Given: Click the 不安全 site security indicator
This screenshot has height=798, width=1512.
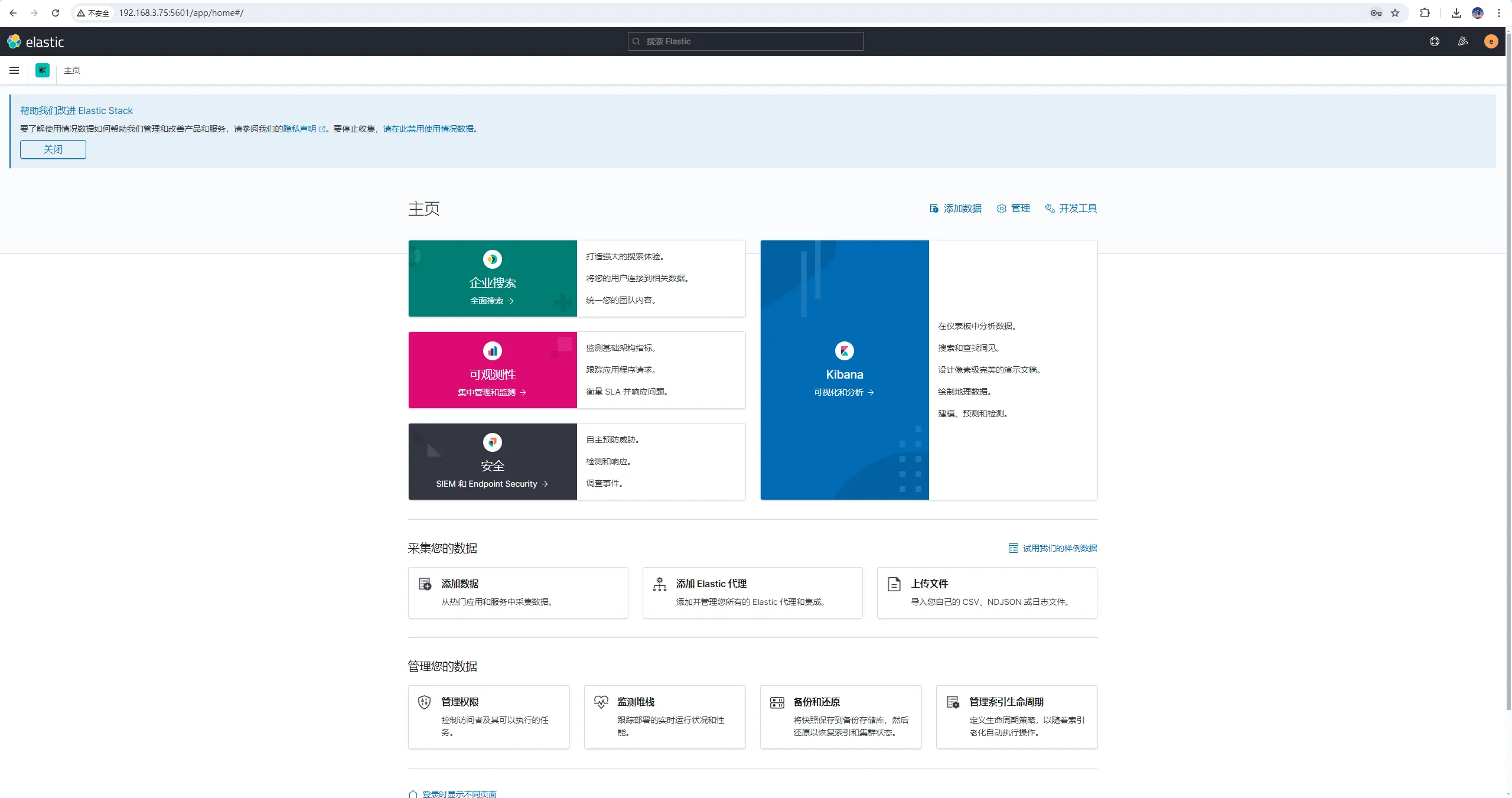Looking at the screenshot, I should pos(93,13).
